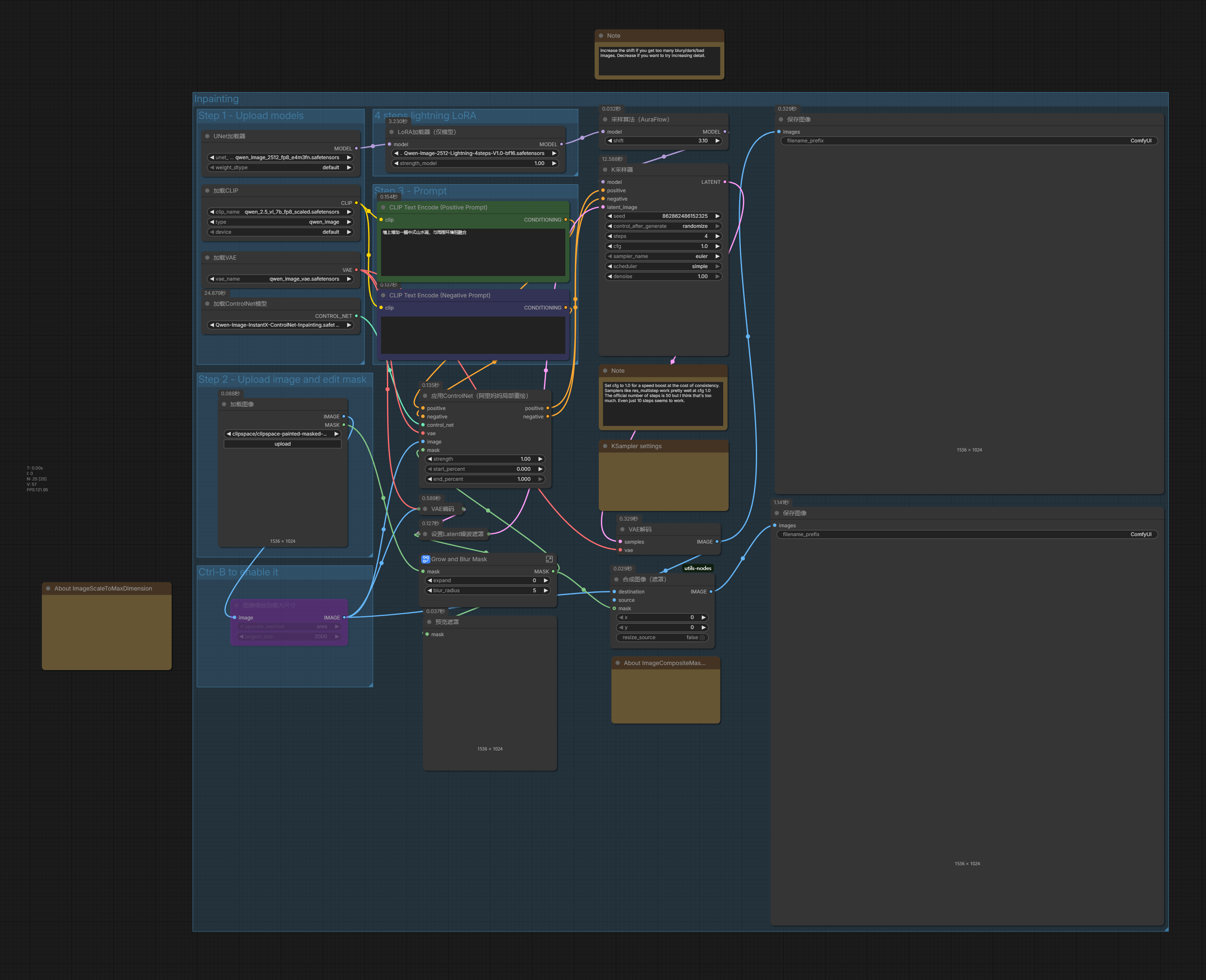The image size is (1206, 980).
Task: Click the next-seed right arrow in K采样器
Action: (x=717, y=216)
